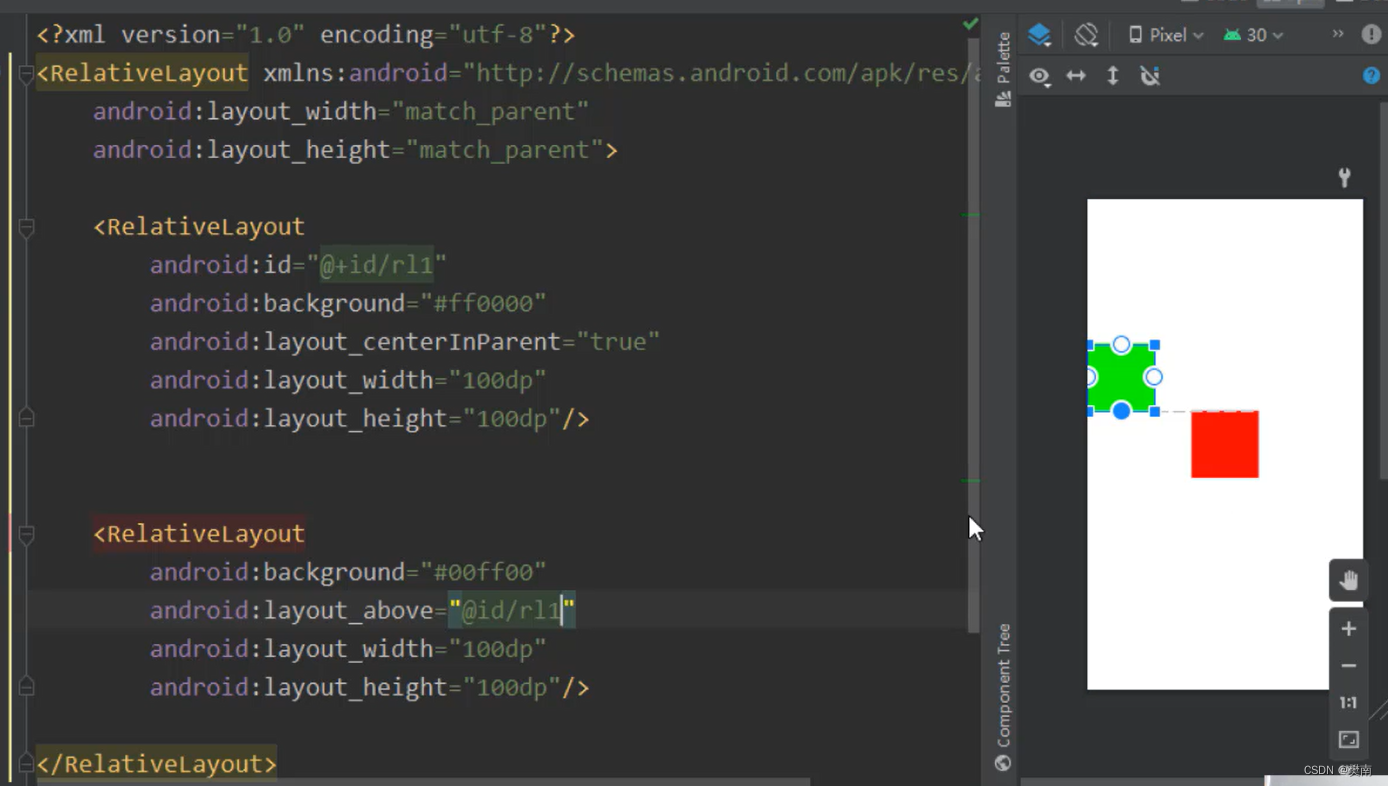Click "match_parent" on the layout_width line
The width and height of the screenshot is (1388, 786).
[x=490, y=111]
